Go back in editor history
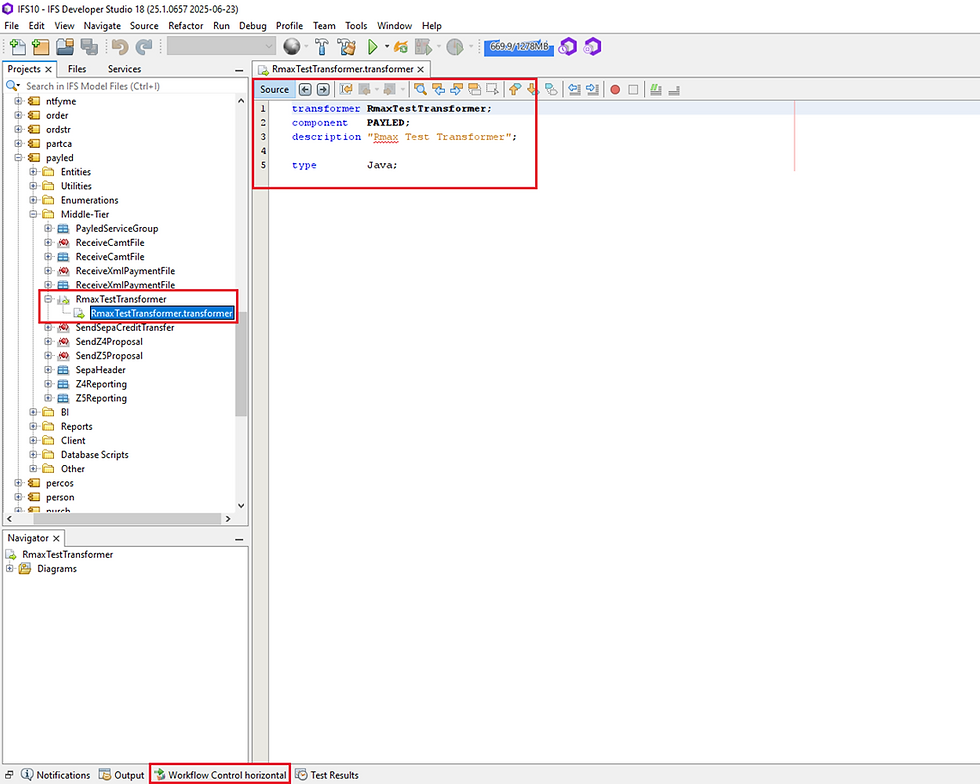 pos(305,89)
